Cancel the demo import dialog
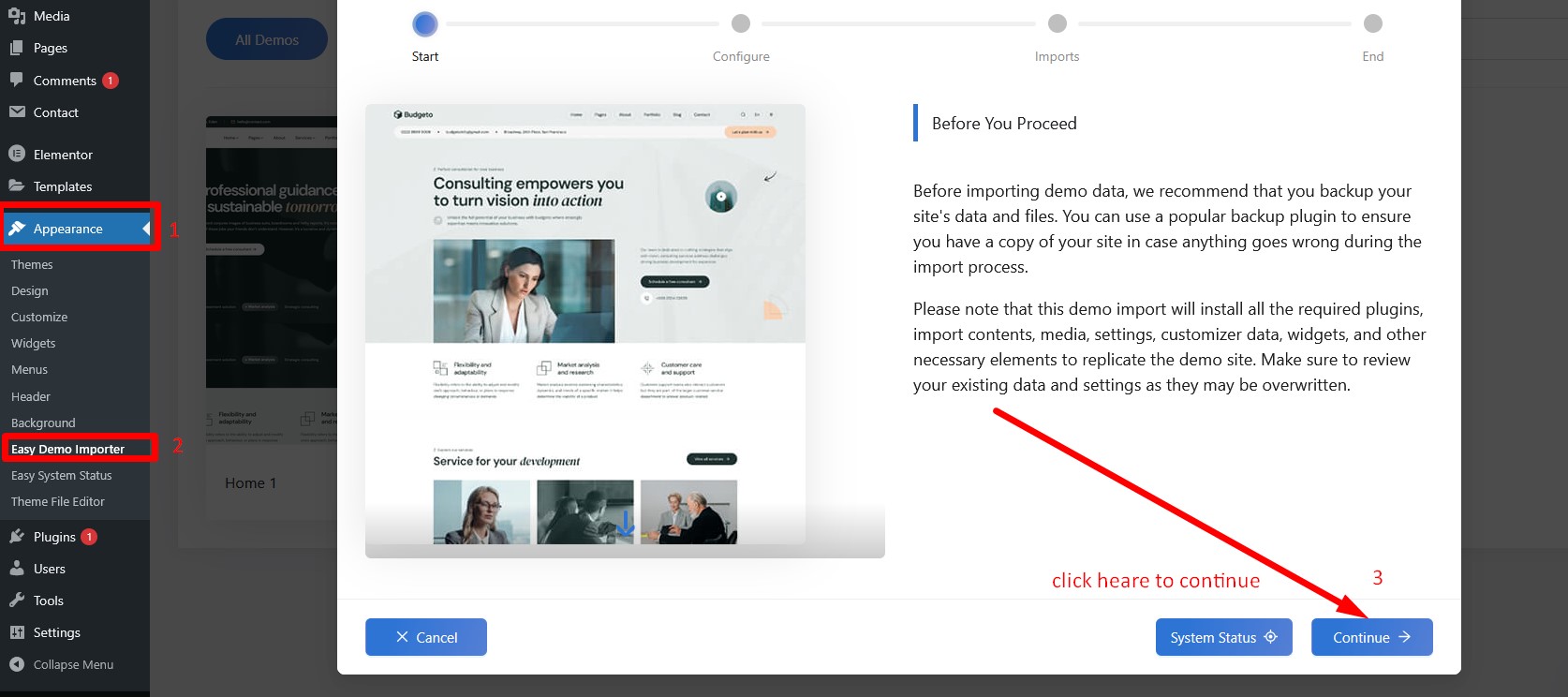The image size is (1568, 697). [426, 637]
